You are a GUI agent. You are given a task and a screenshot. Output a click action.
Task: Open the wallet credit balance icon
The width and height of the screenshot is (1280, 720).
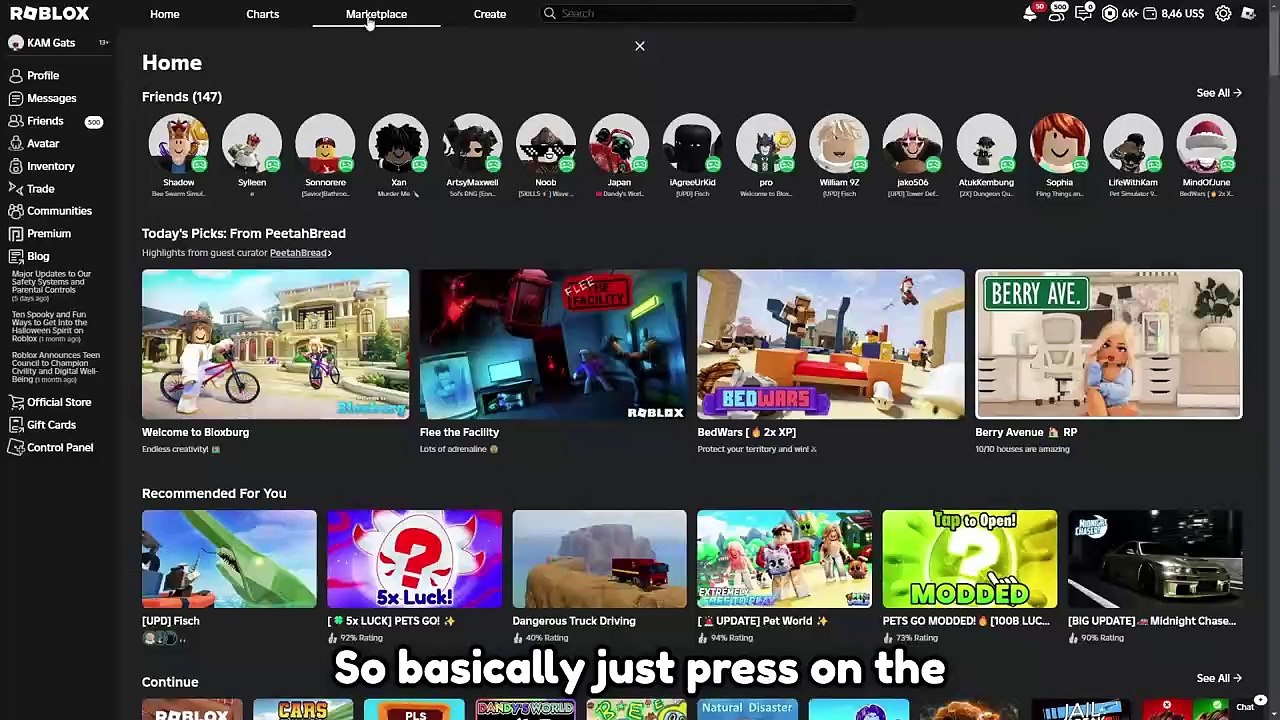point(1150,13)
